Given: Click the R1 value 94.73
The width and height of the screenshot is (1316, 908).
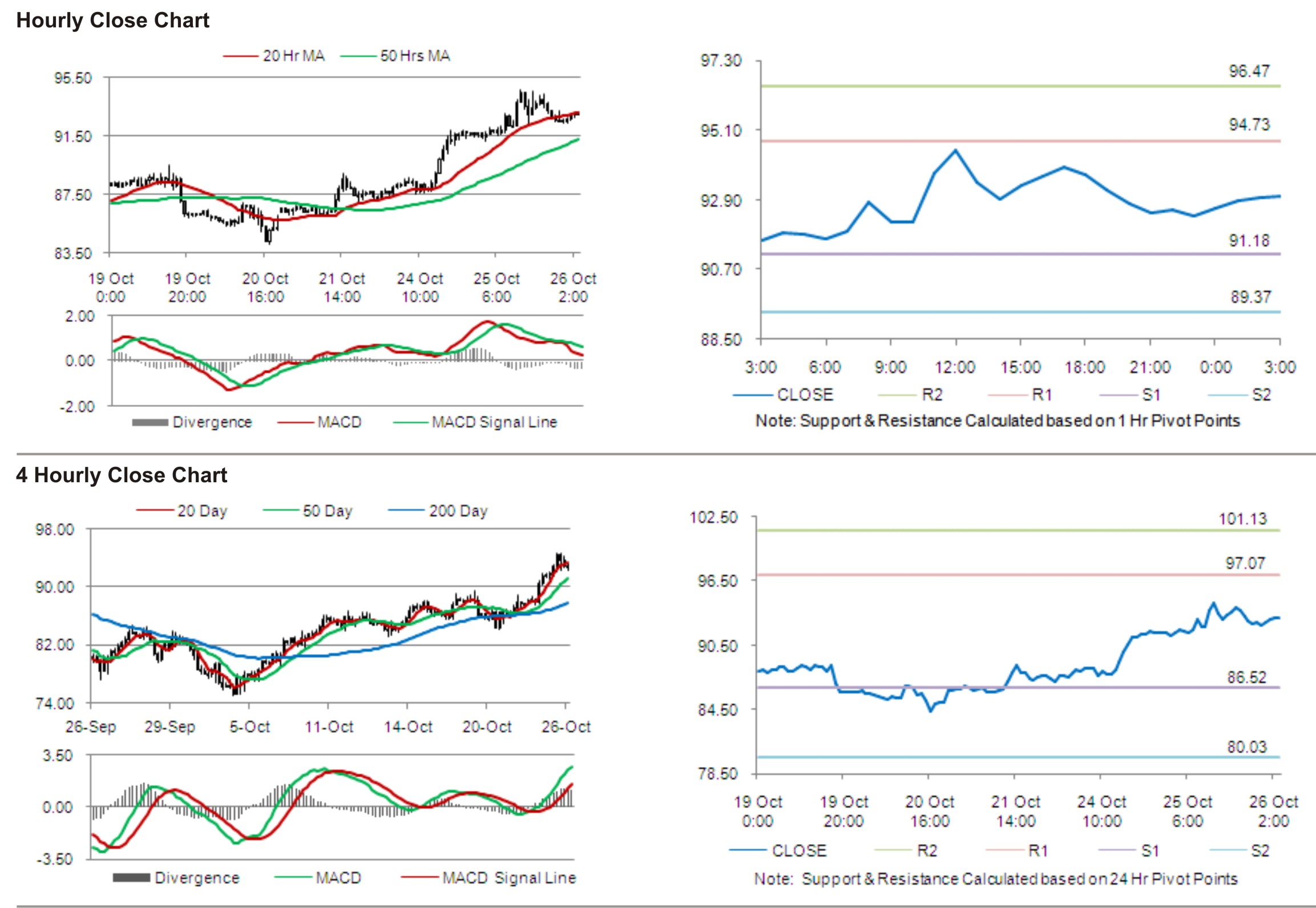Looking at the screenshot, I should tap(1249, 124).
